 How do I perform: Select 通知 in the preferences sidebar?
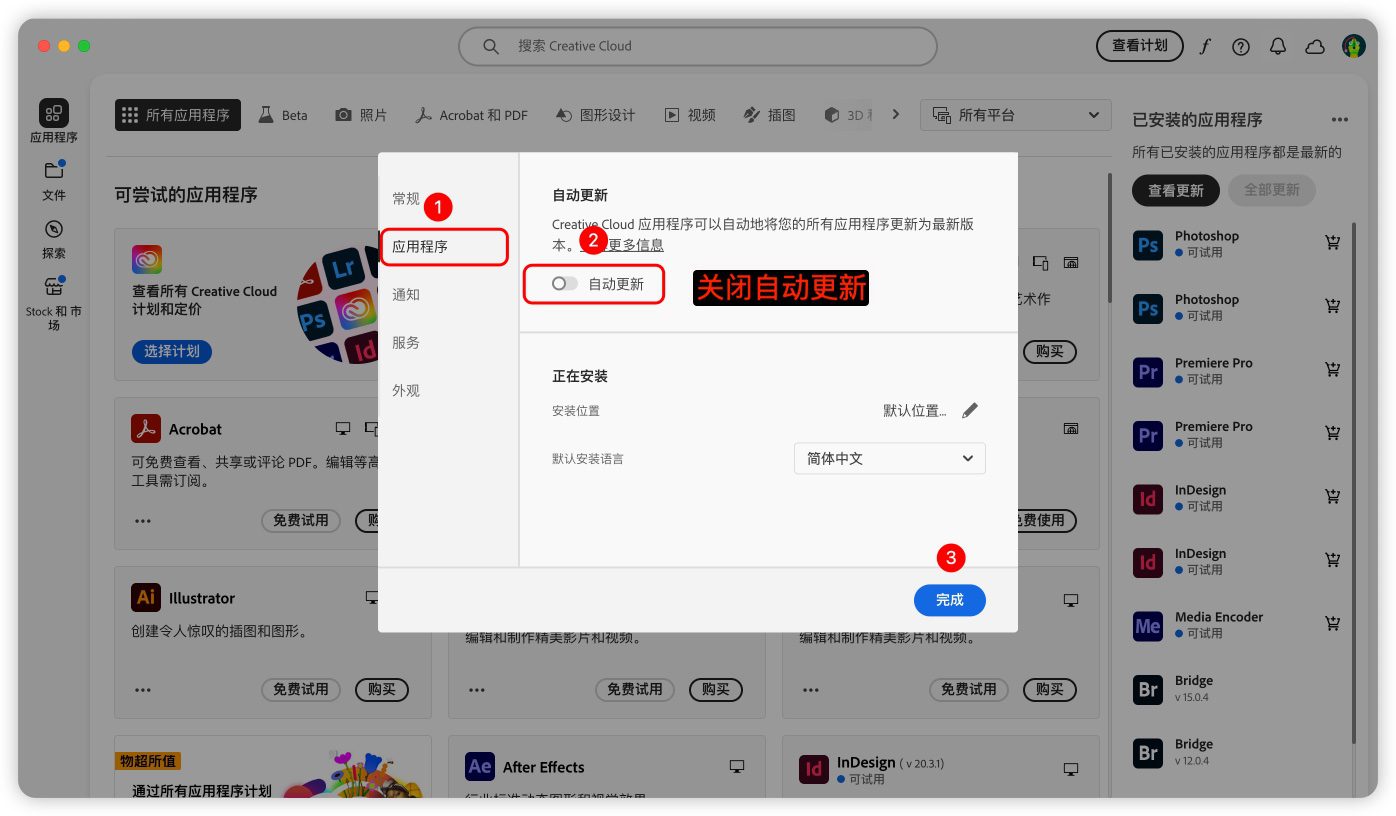click(406, 295)
